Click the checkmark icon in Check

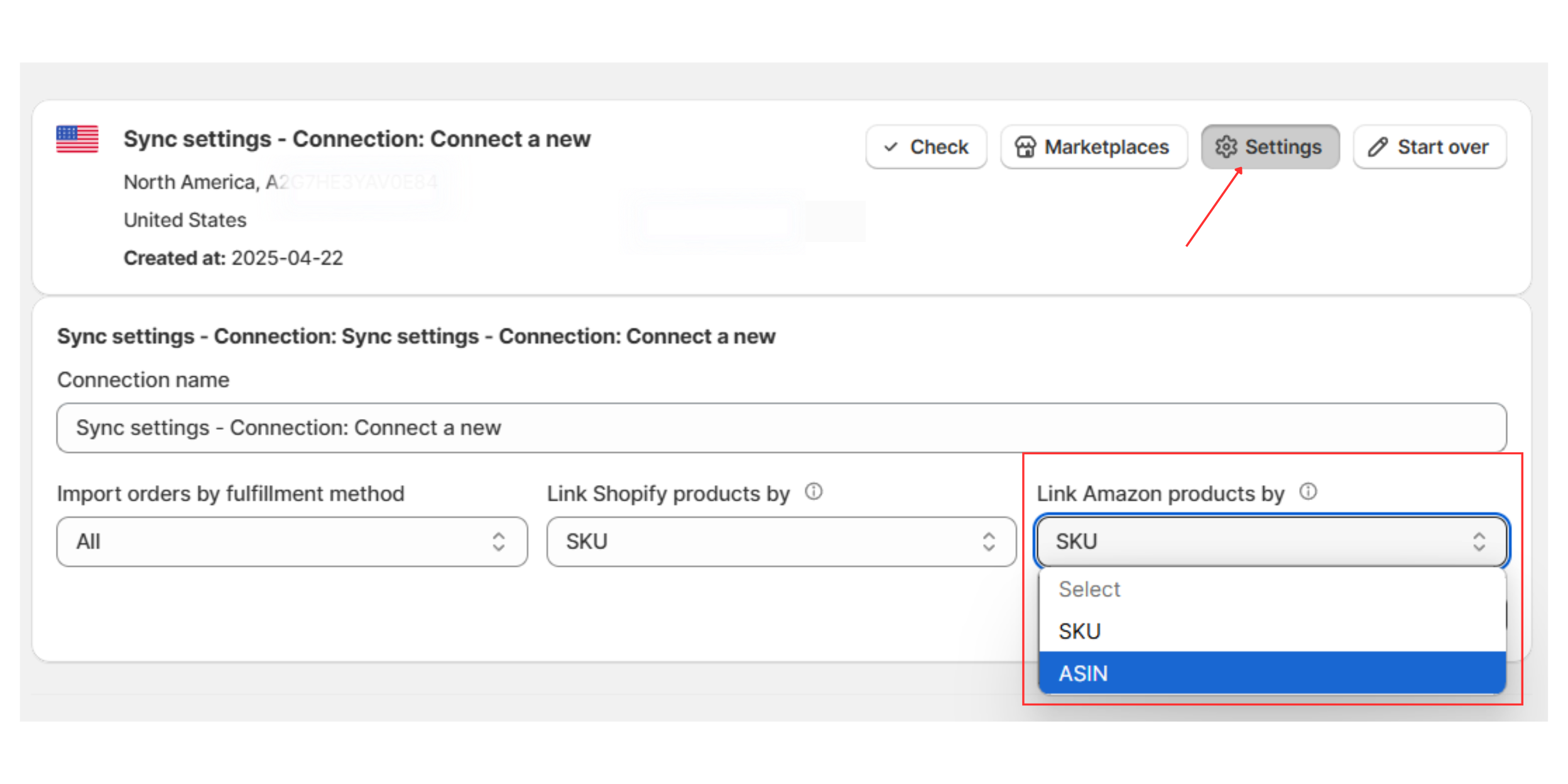coord(890,148)
